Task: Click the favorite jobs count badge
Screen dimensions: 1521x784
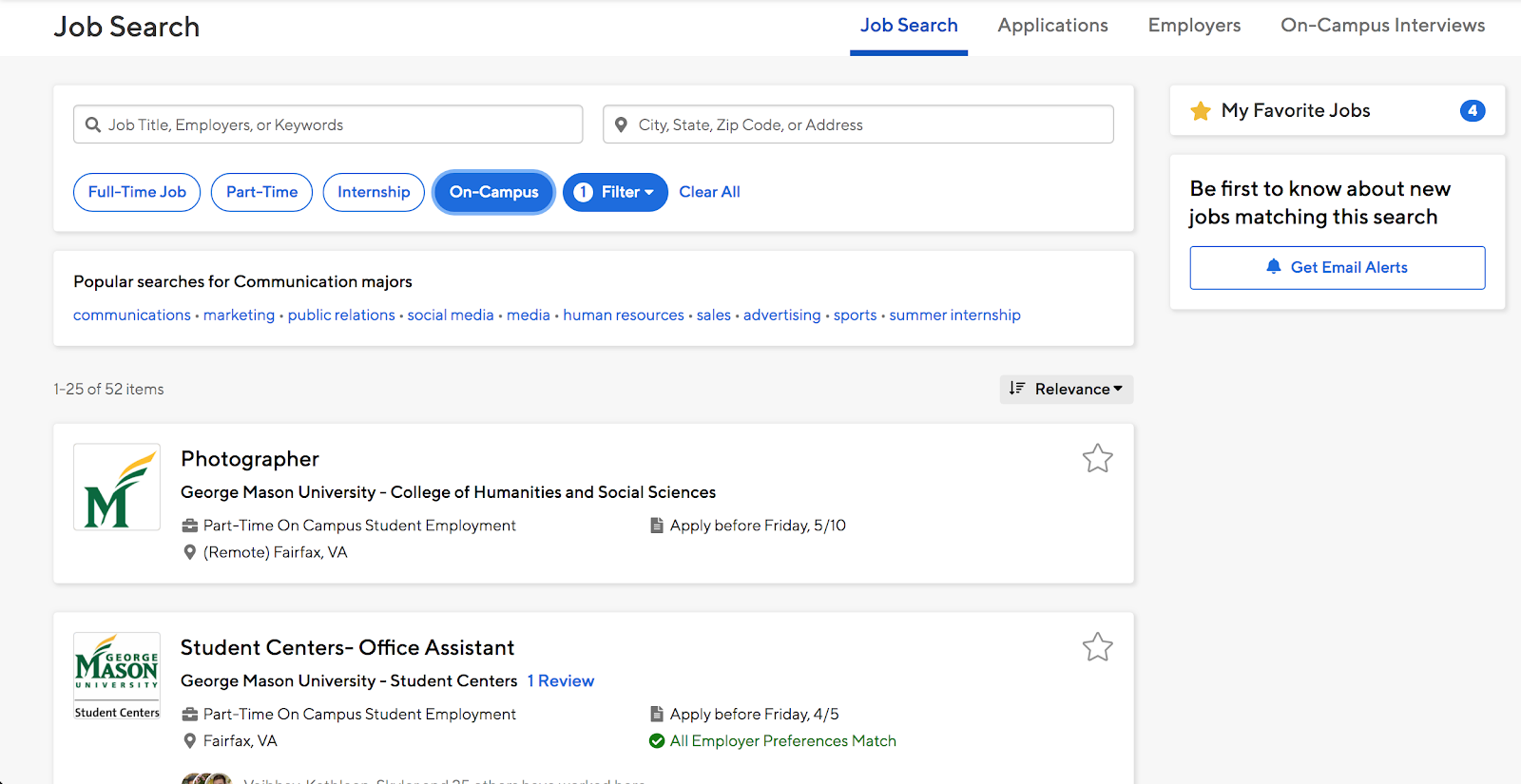Action: pos(1472,110)
